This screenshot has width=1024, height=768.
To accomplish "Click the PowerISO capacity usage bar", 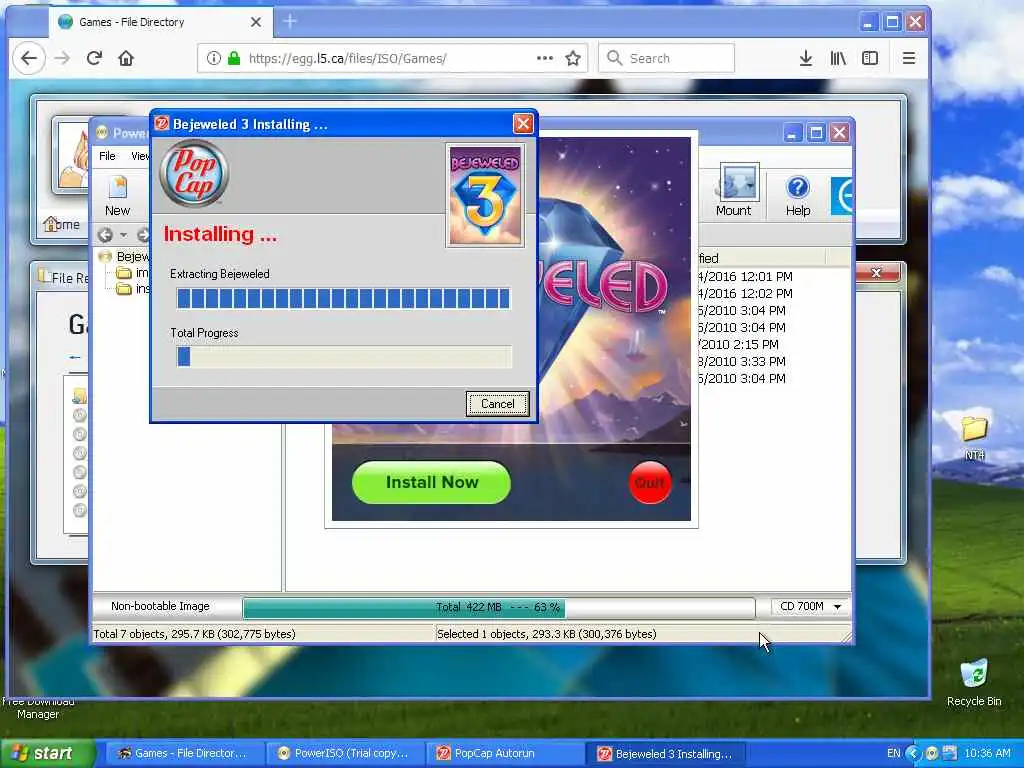I will click(499, 607).
